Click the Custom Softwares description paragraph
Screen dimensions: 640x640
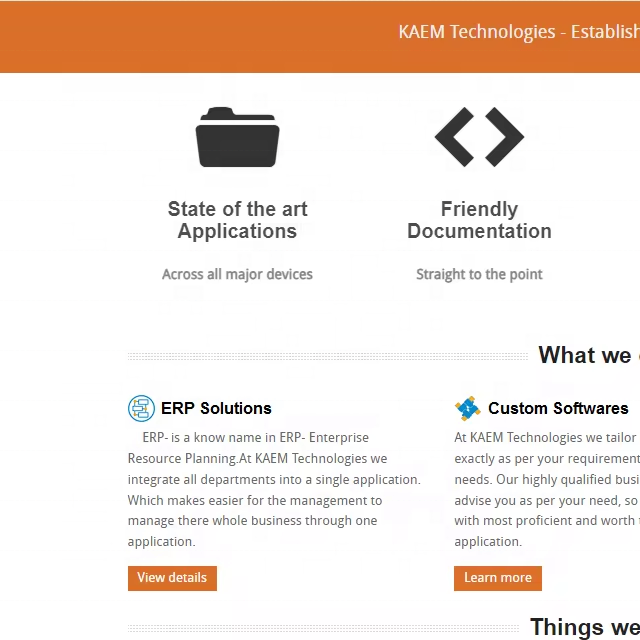coord(547,489)
